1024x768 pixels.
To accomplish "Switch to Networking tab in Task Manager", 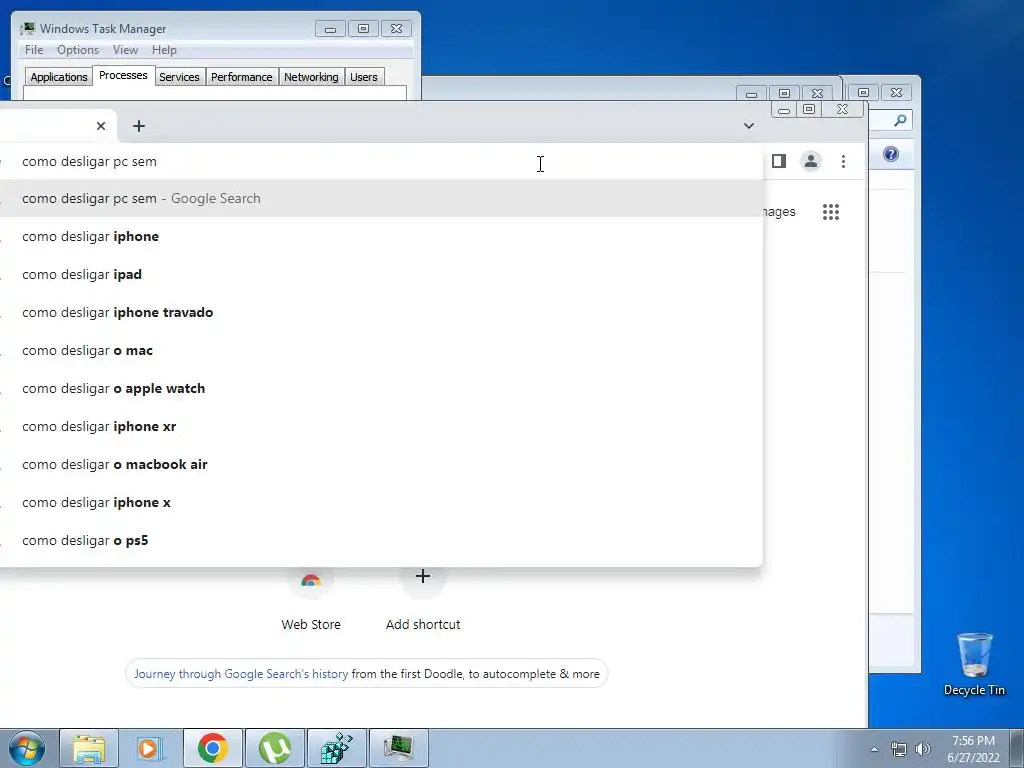I will [x=311, y=77].
